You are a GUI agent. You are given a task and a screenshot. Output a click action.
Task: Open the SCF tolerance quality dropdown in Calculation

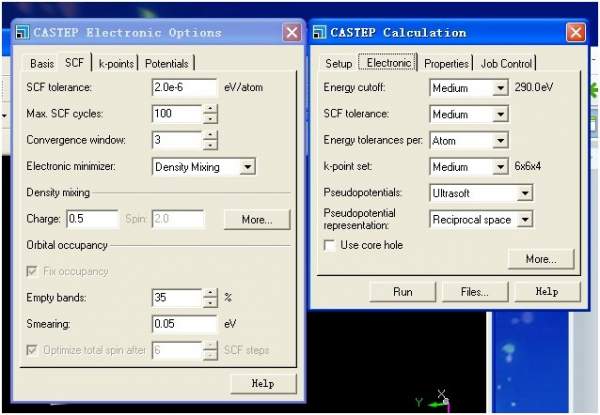click(x=500, y=114)
